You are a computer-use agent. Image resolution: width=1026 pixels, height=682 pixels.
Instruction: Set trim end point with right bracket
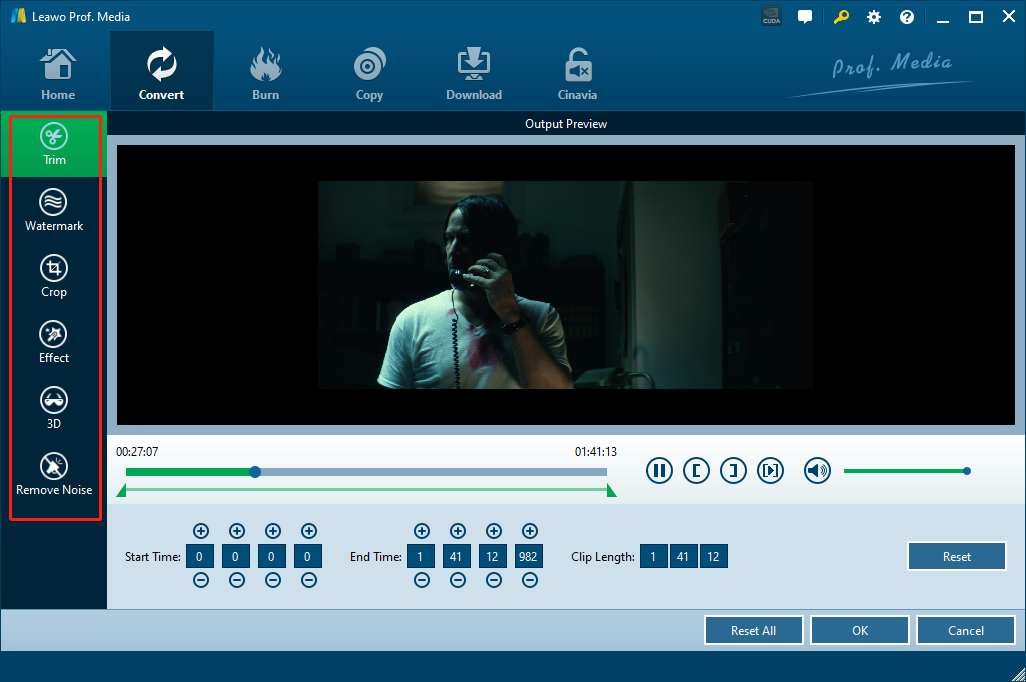(733, 471)
